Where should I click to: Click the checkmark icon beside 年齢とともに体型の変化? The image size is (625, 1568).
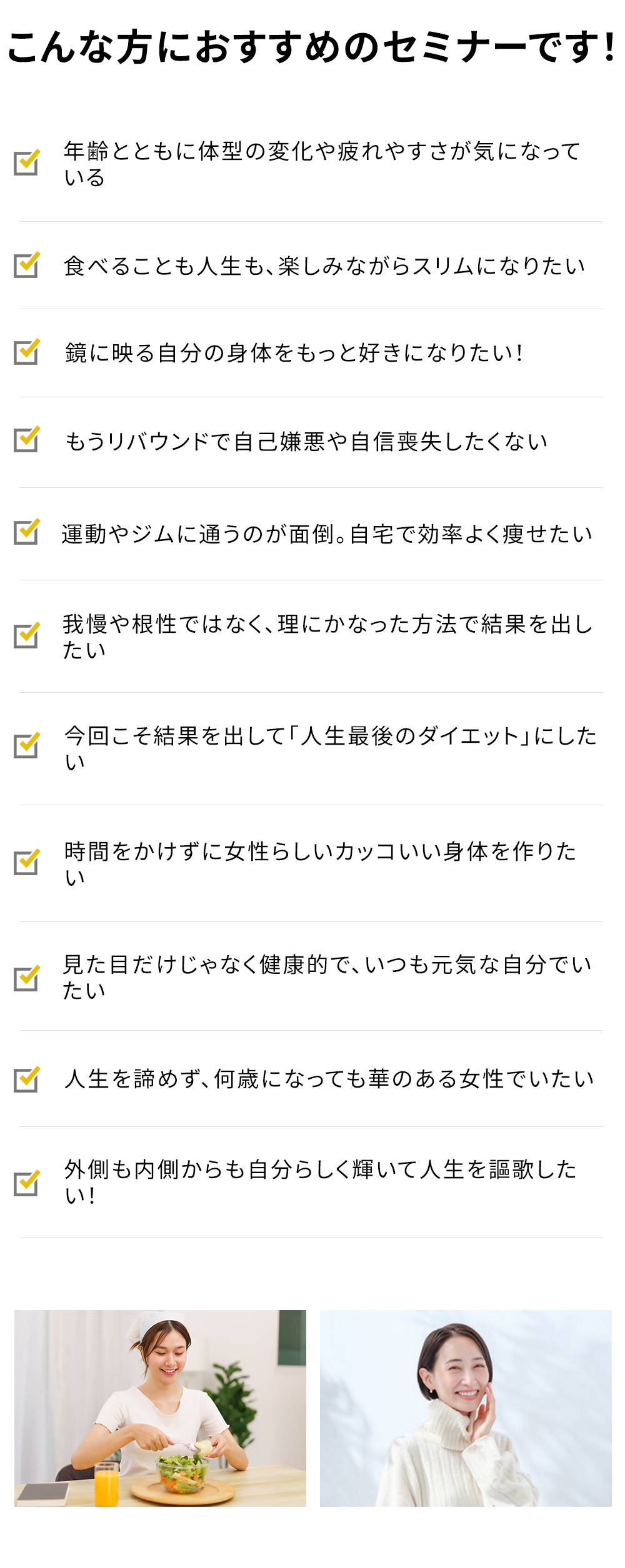pyautogui.click(x=27, y=162)
